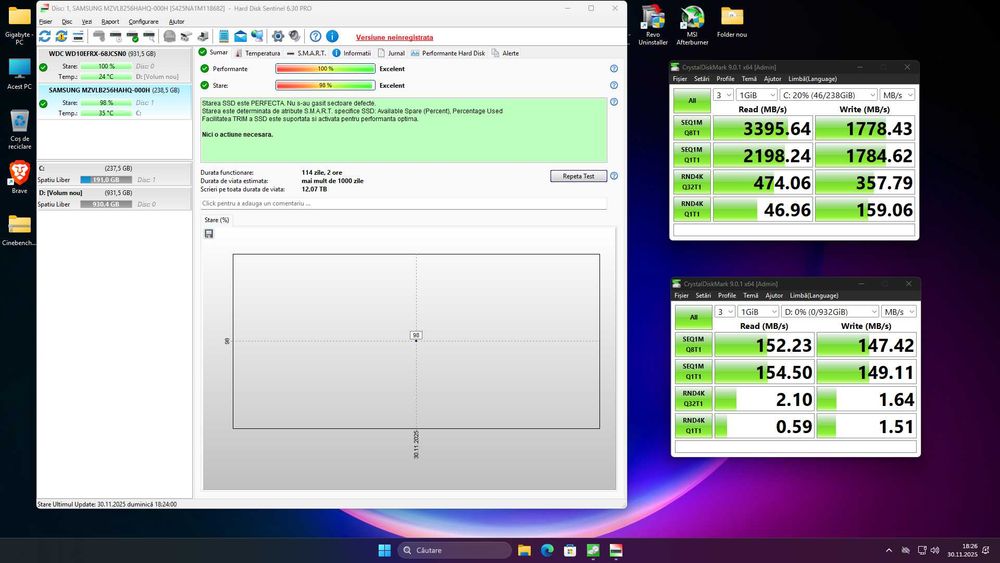Open configuration via the blue gear icon
The width and height of the screenshot is (1000, 563).
(277, 36)
